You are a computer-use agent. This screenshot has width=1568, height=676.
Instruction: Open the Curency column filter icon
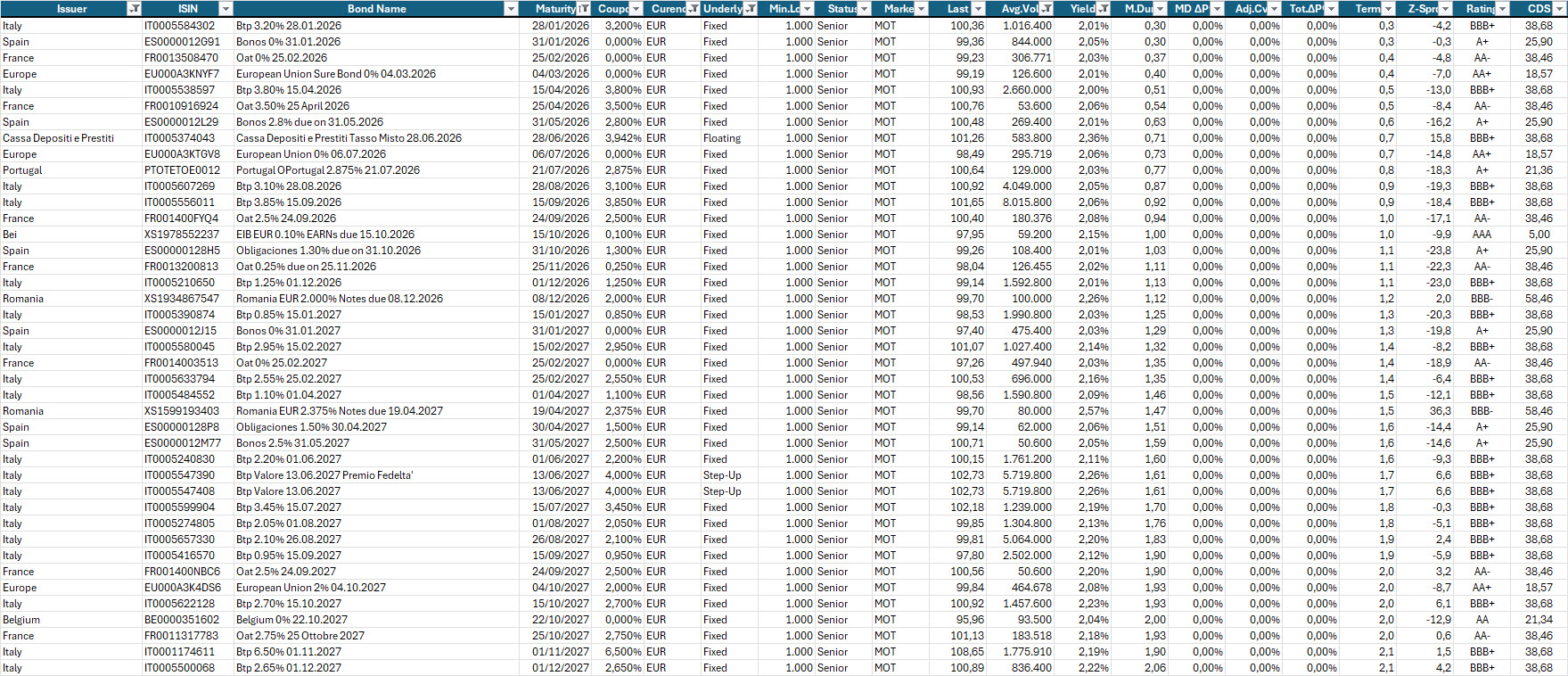click(x=693, y=9)
